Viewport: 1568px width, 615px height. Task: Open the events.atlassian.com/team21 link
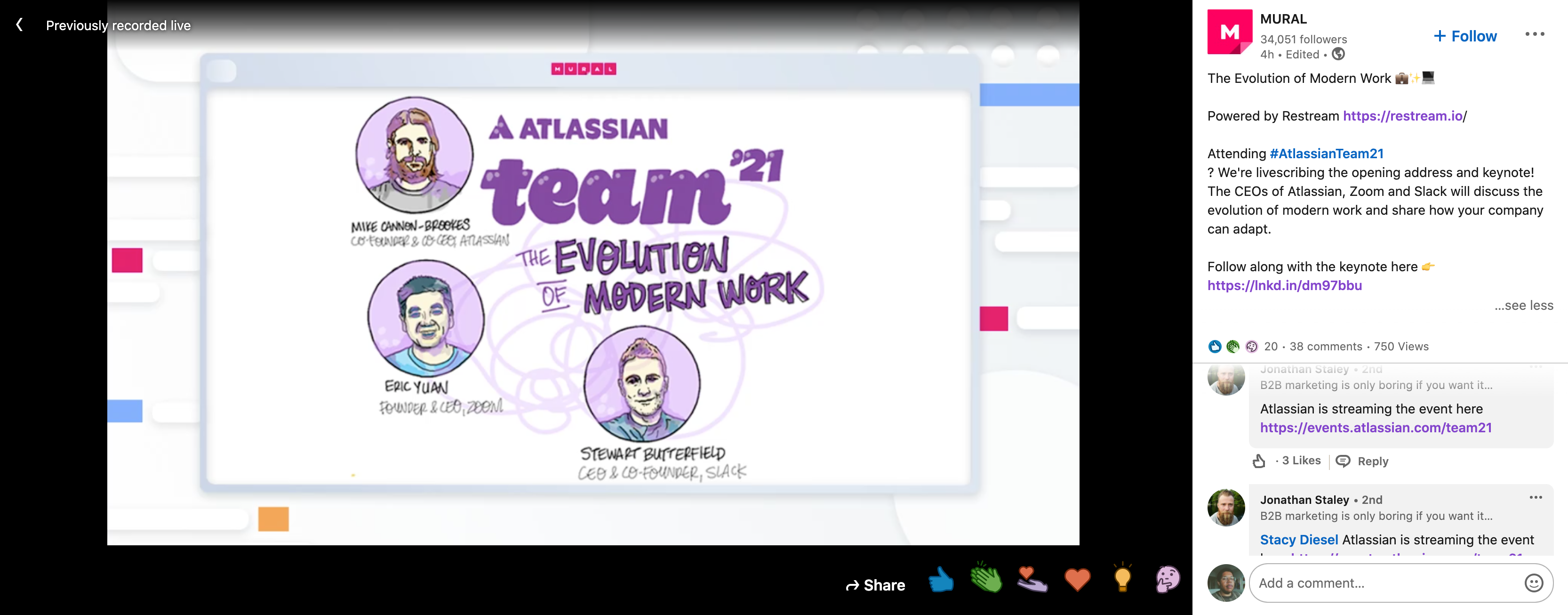click(1376, 428)
